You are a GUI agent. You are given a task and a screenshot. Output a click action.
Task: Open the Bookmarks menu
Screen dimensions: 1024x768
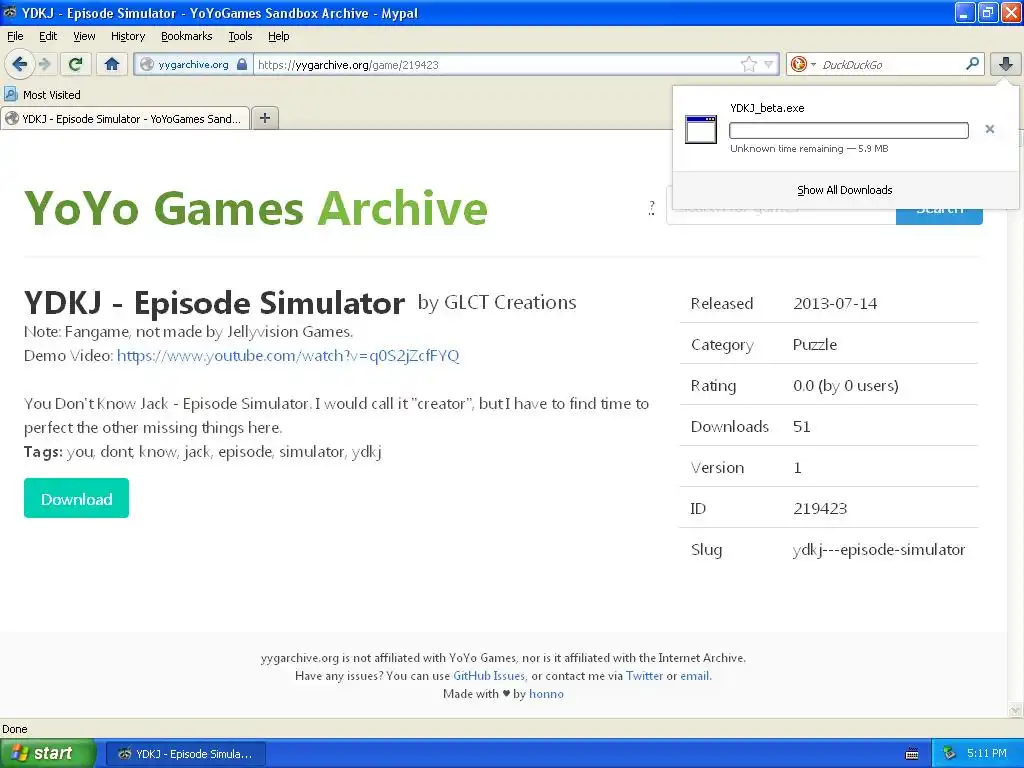[186, 36]
